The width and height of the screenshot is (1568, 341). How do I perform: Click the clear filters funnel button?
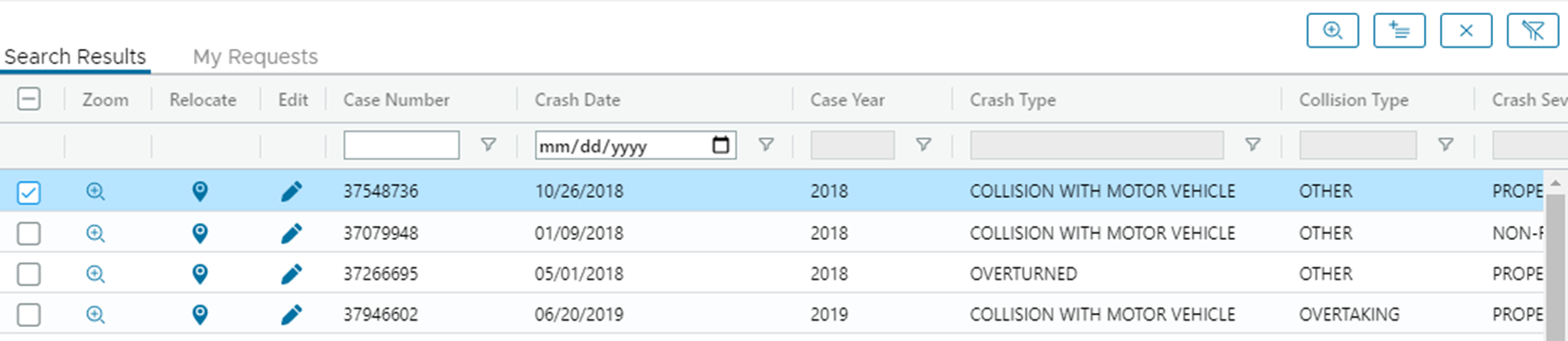(1533, 31)
